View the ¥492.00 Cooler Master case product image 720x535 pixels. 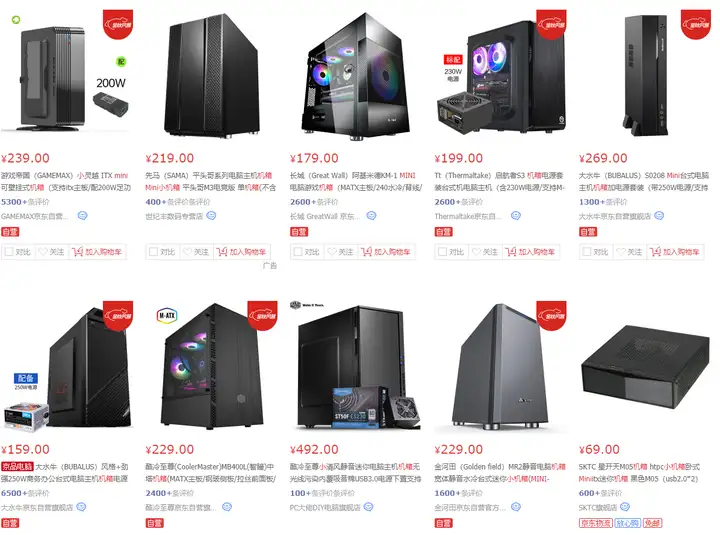pyautogui.click(x=355, y=366)
